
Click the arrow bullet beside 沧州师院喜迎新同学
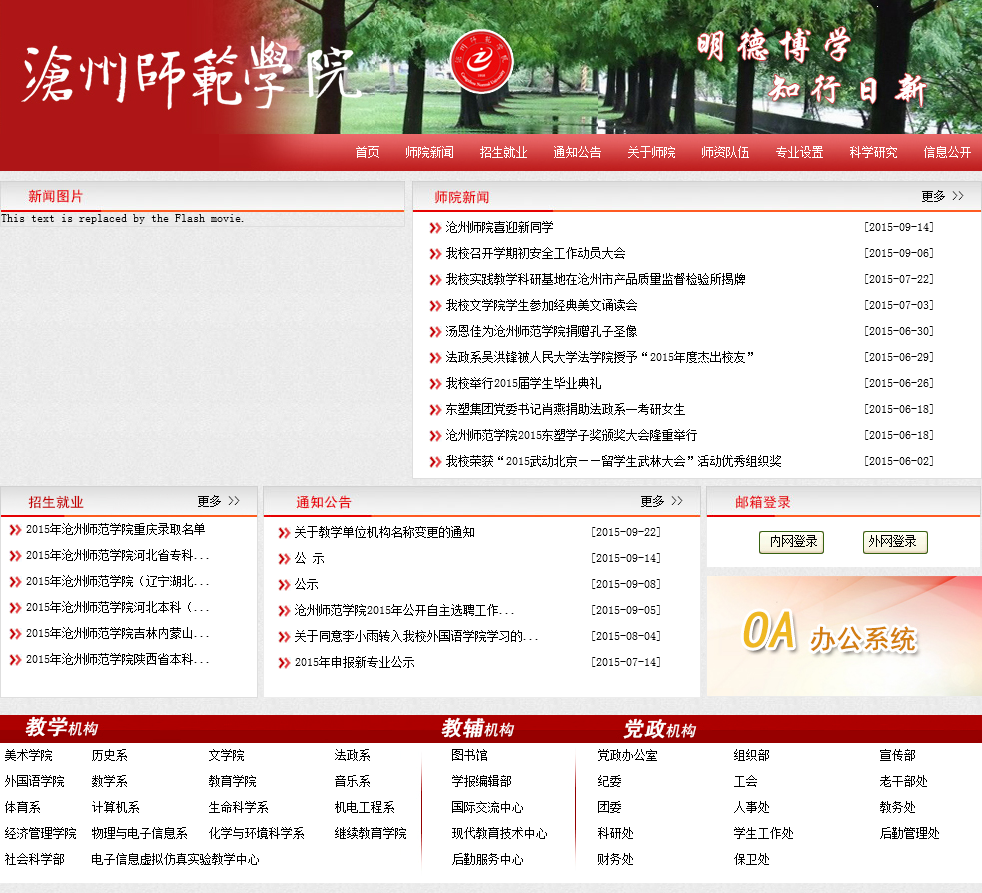coord(435,228)
